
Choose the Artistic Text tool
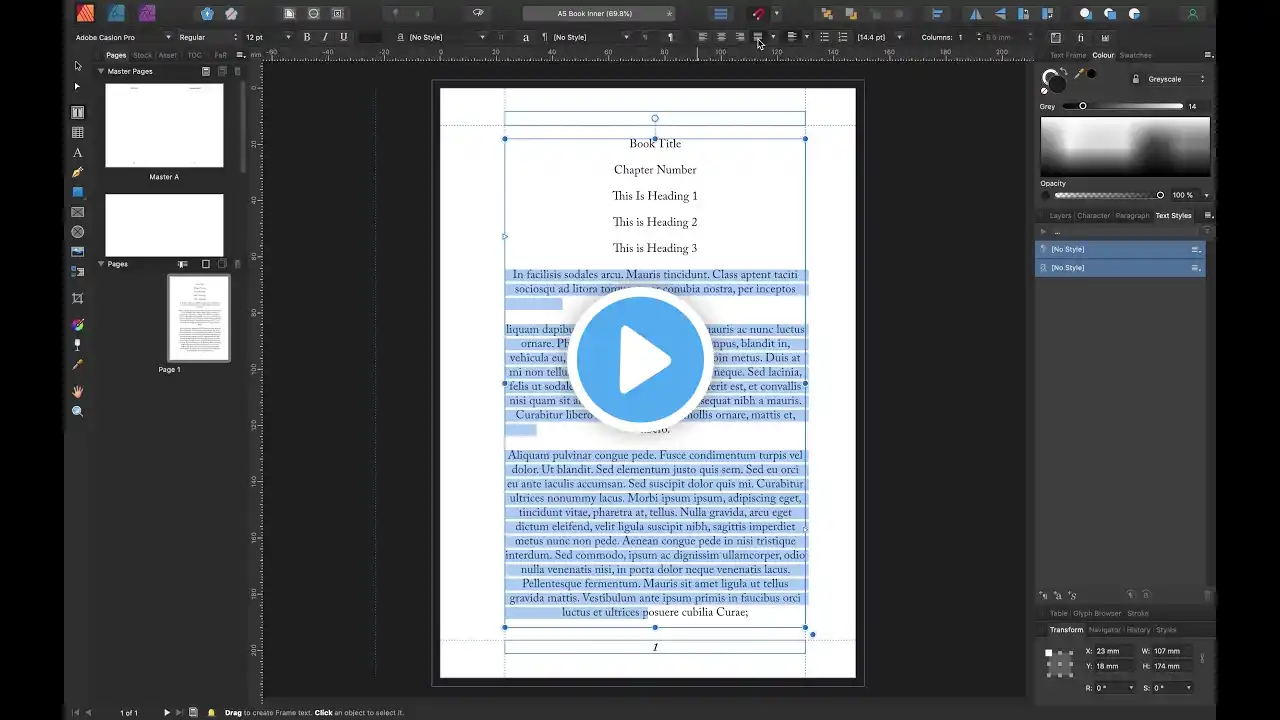coord(78,153)
